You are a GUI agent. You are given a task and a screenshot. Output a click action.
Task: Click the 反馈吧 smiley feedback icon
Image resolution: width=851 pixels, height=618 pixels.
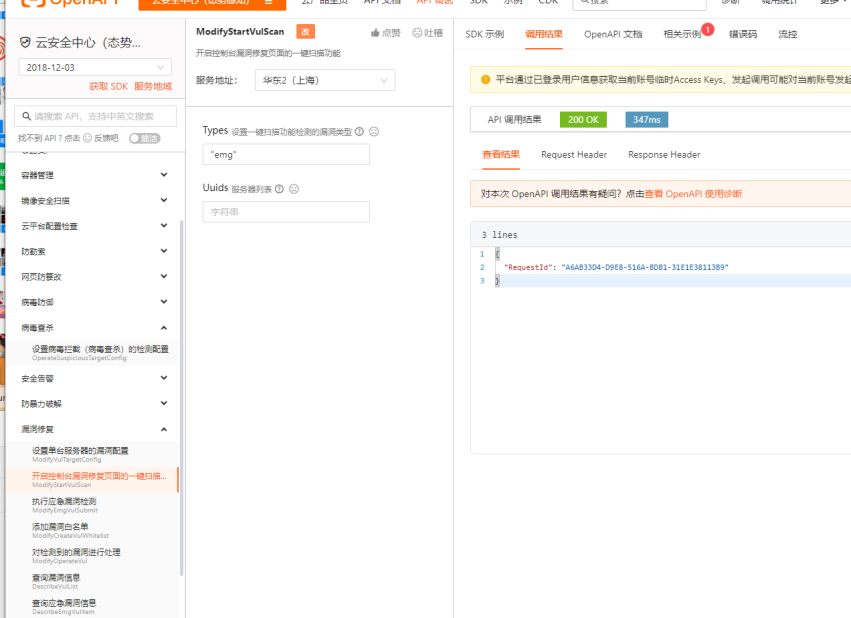pos(87,138)
